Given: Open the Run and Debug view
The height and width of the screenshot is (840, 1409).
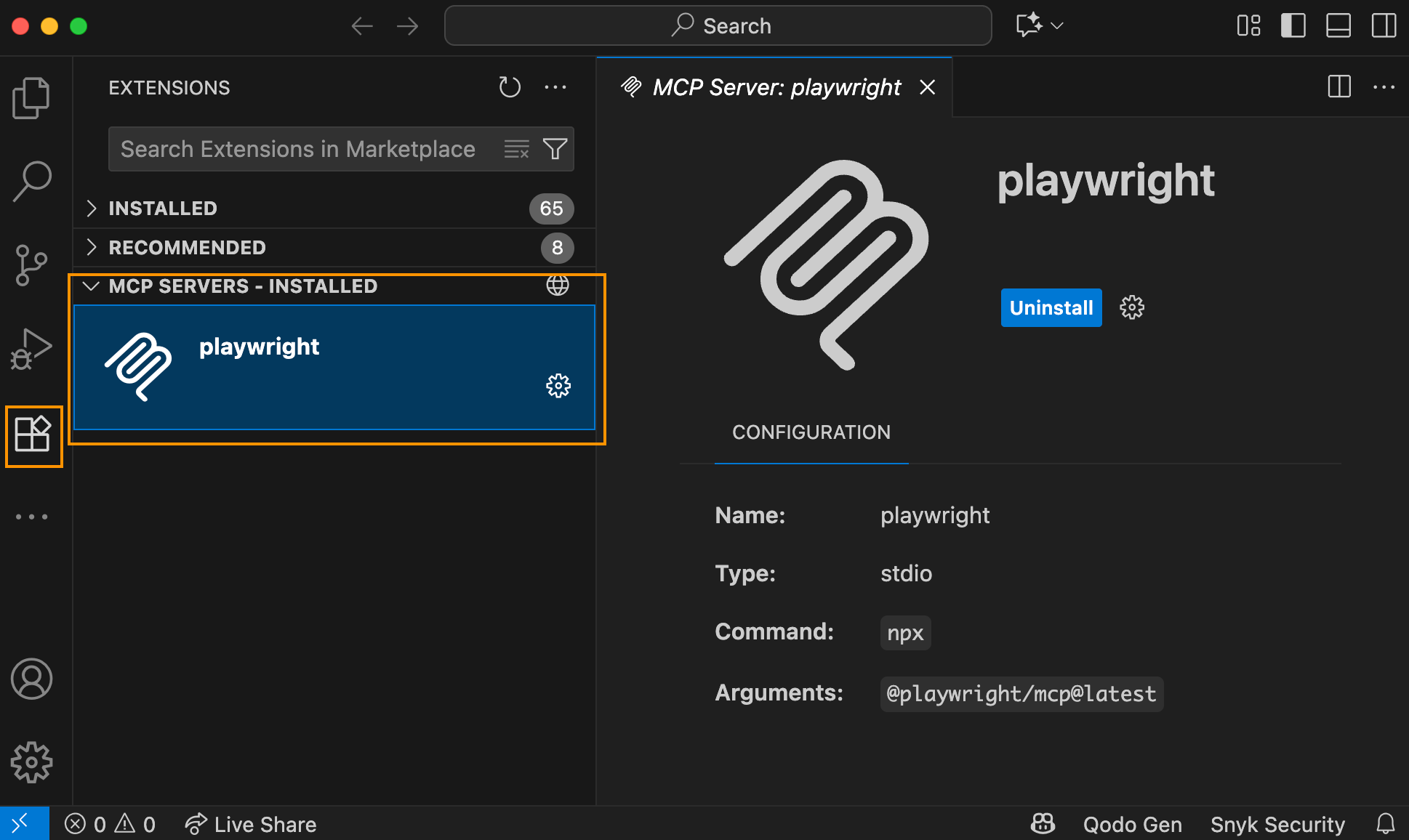Looking at the screenshot, I should tap(31, 350).
